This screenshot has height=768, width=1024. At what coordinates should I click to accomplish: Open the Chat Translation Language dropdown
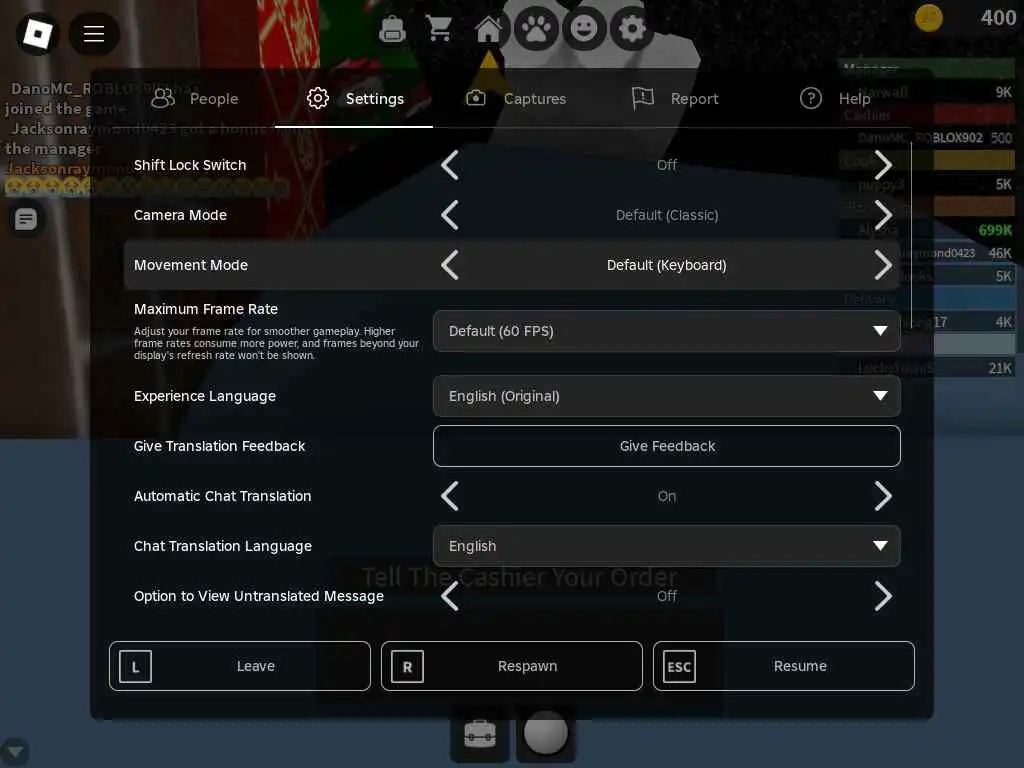667,546
